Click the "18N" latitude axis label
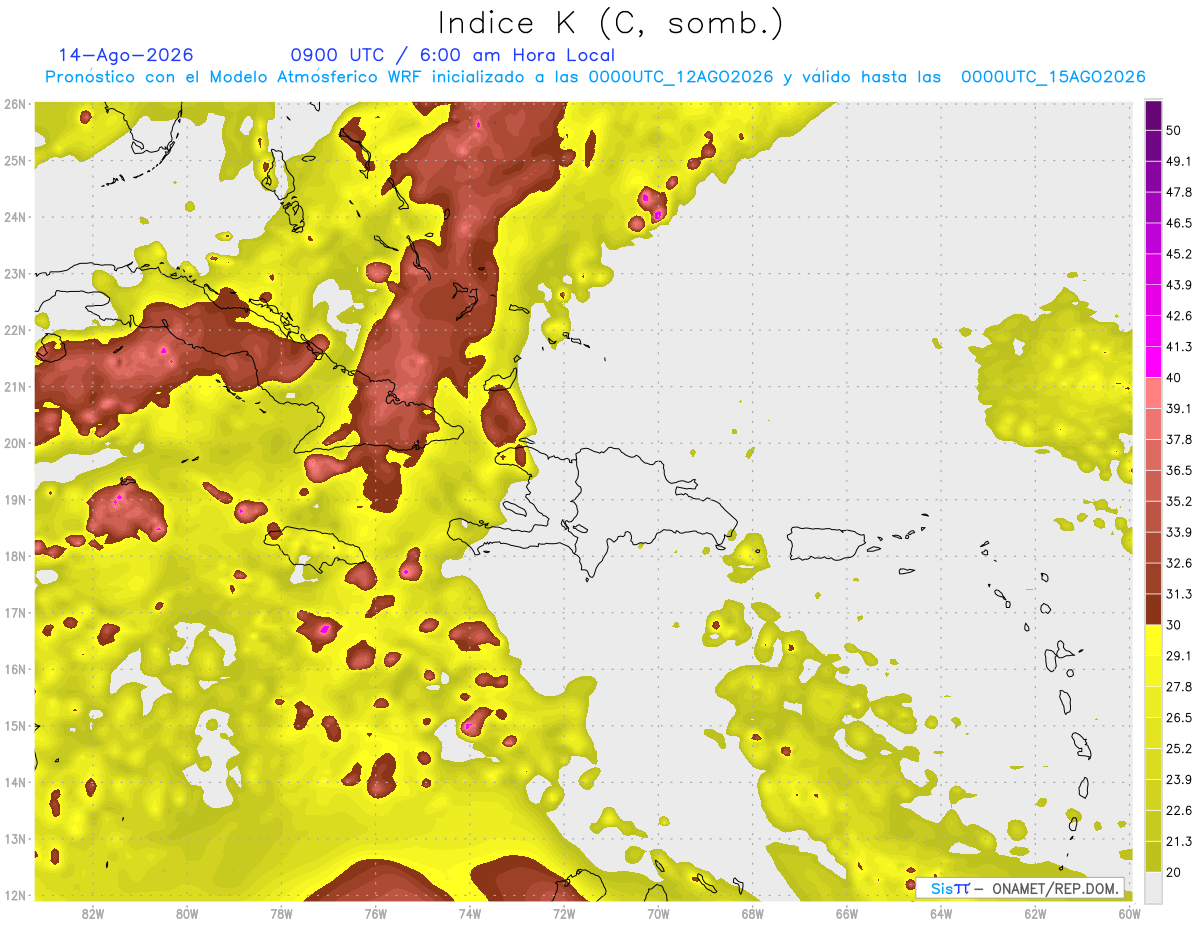The height and width of the screenshot is (927, 1200). tap(15, 556)
